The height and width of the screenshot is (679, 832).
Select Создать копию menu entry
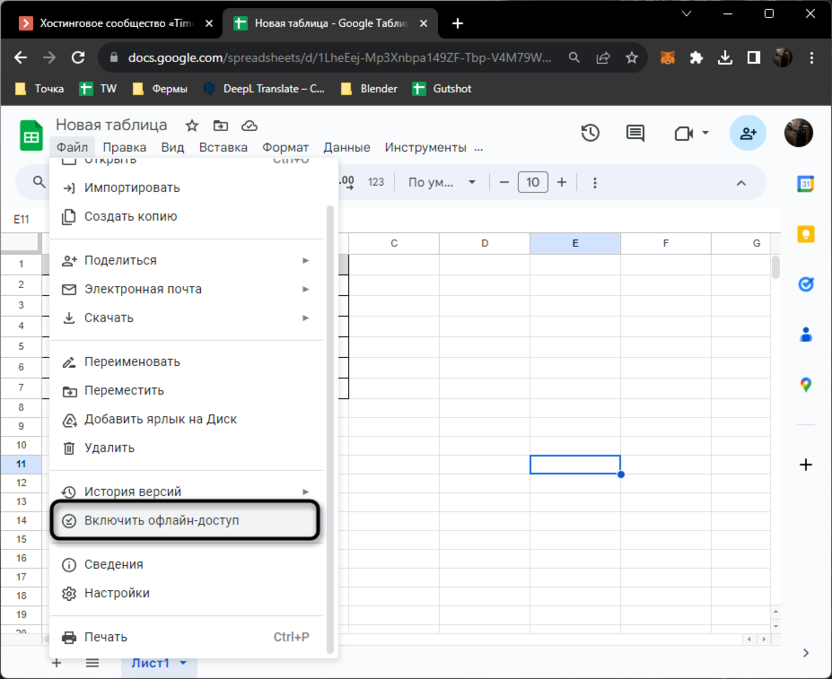(x=130, y=216)
